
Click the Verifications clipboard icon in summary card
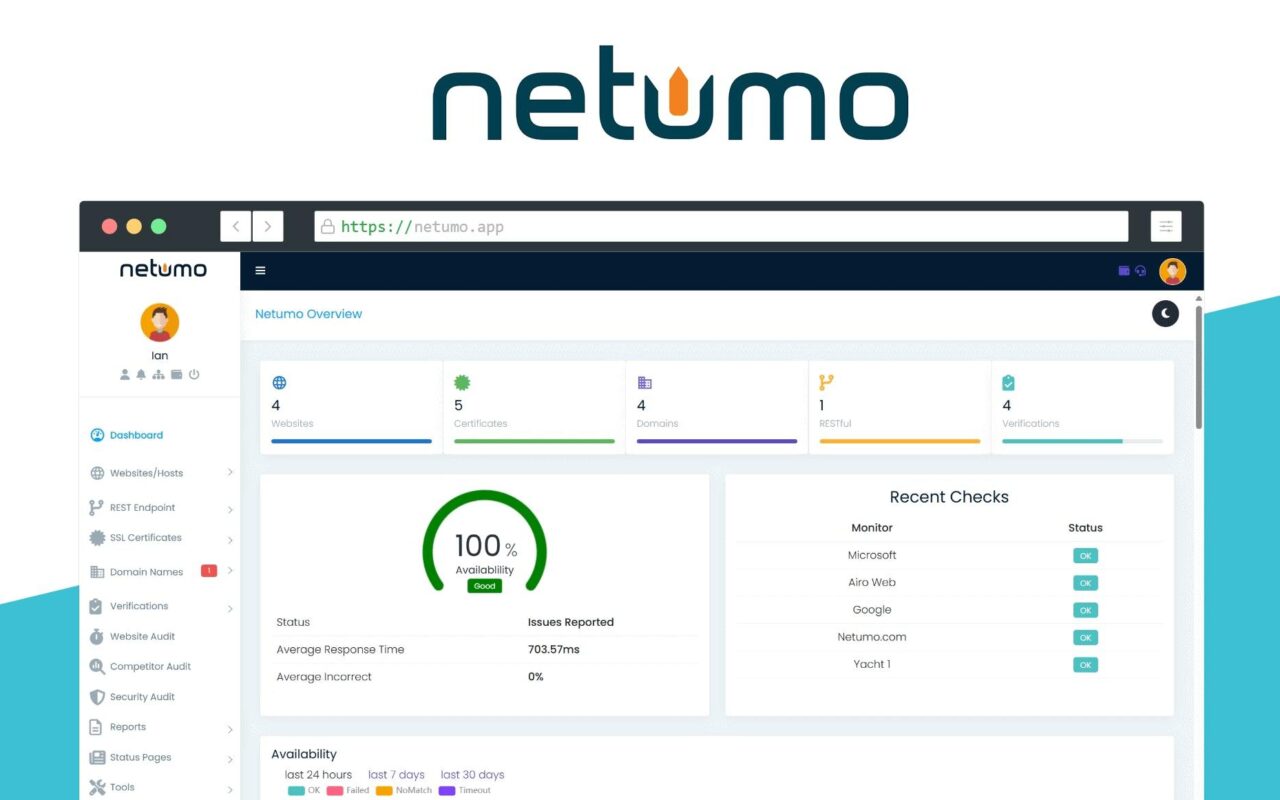pyautogui.click(x=1009, y=382)
